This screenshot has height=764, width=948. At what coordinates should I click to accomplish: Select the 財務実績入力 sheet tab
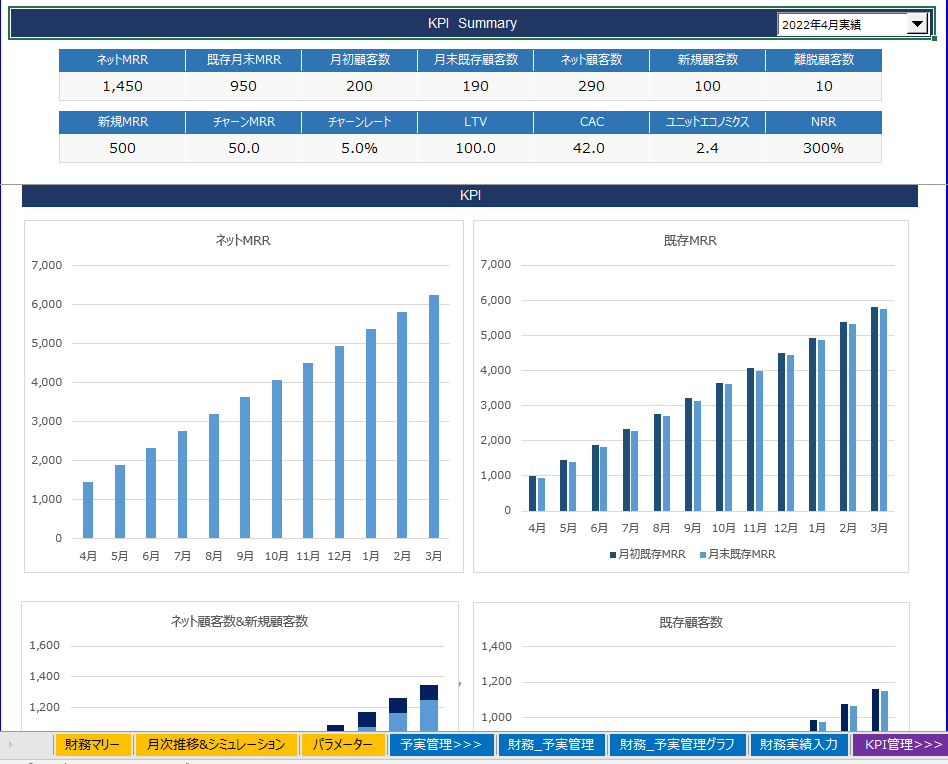coord(799,745)
